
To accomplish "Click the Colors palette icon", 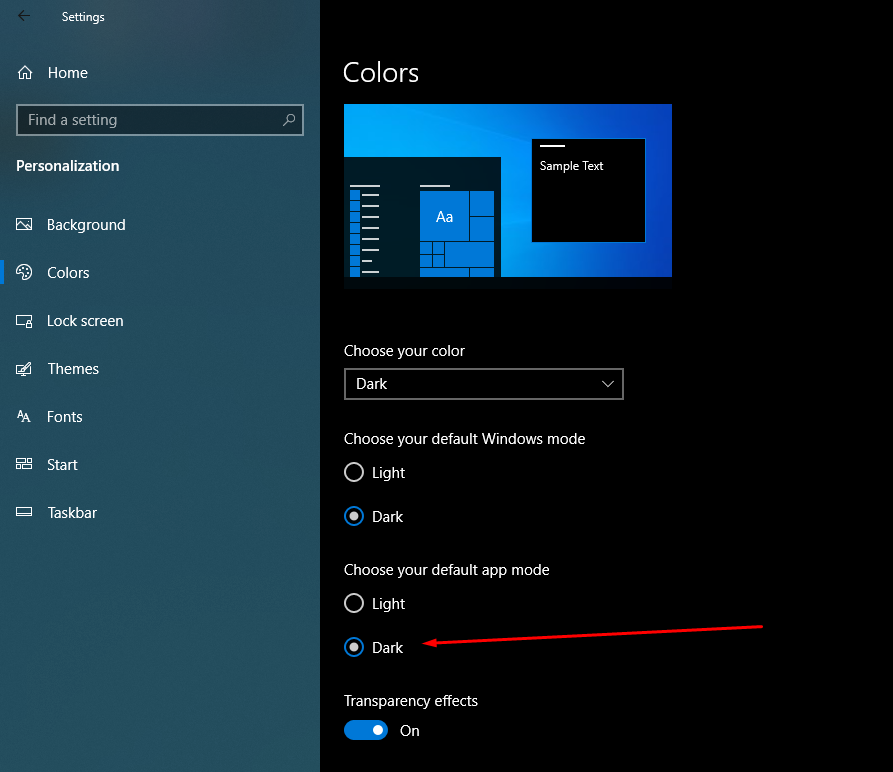I will pos(24,272).
